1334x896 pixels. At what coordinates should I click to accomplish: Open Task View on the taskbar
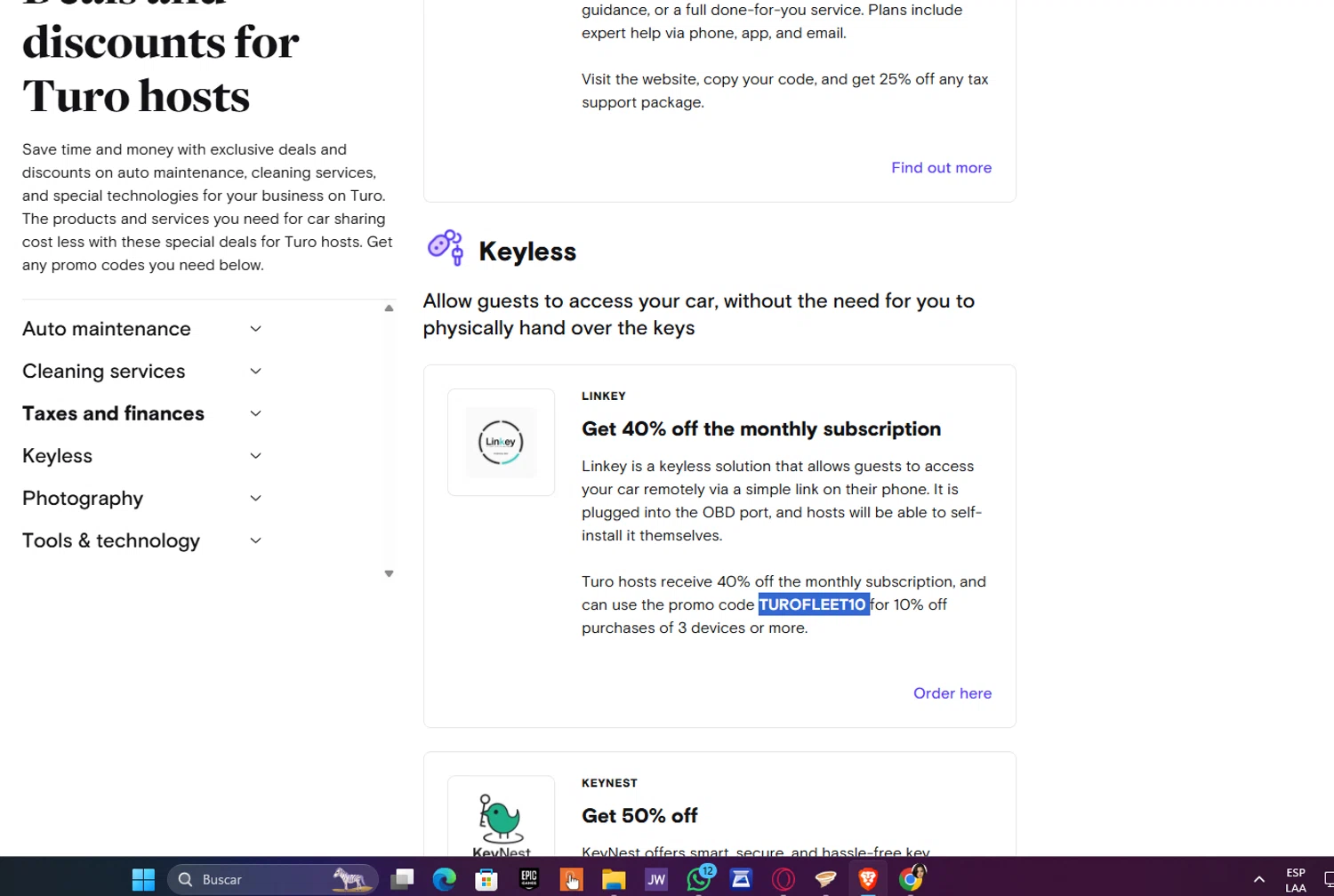point(403,879)
